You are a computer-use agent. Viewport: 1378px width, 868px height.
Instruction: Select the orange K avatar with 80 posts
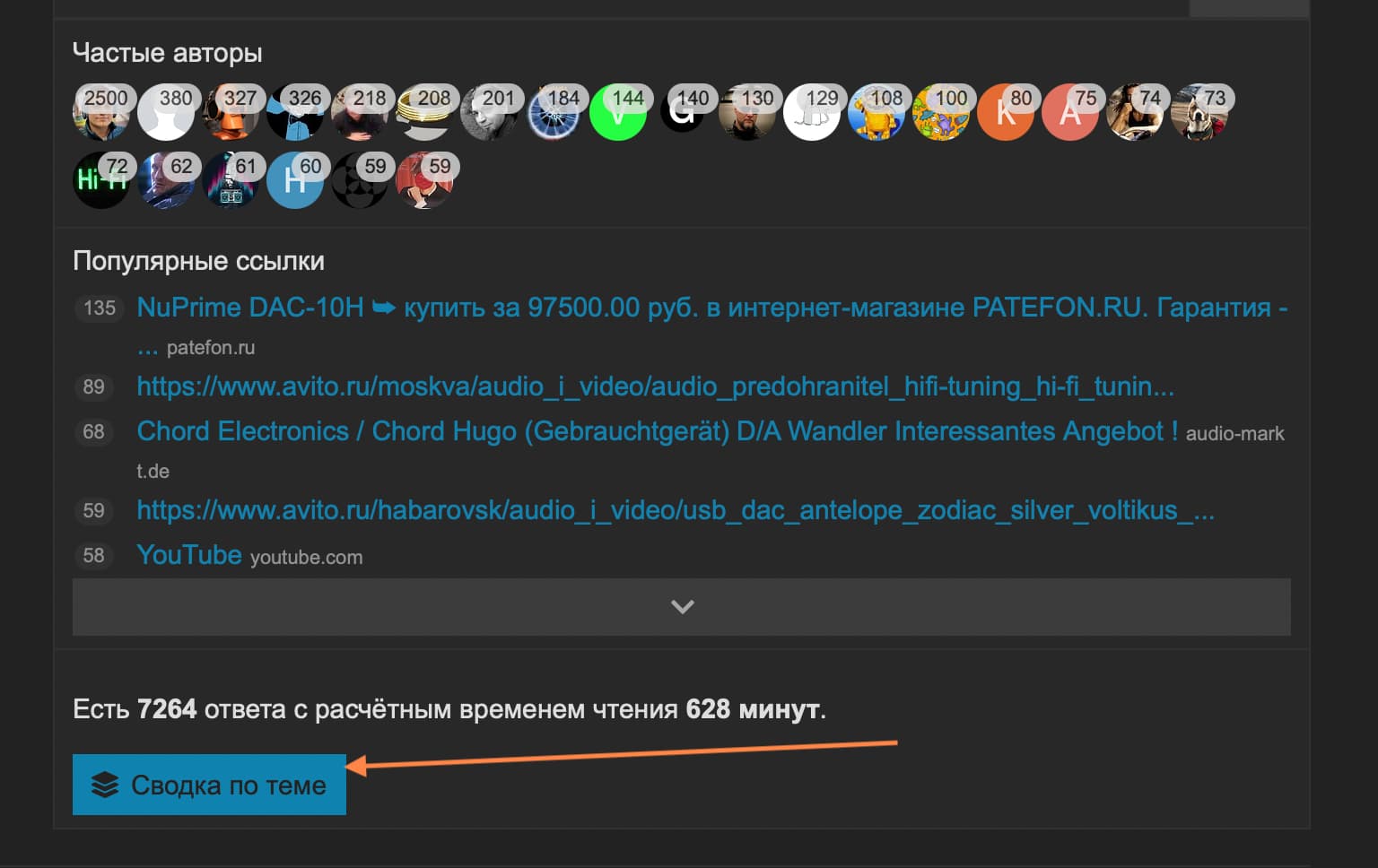click(x=1005, y=114)
